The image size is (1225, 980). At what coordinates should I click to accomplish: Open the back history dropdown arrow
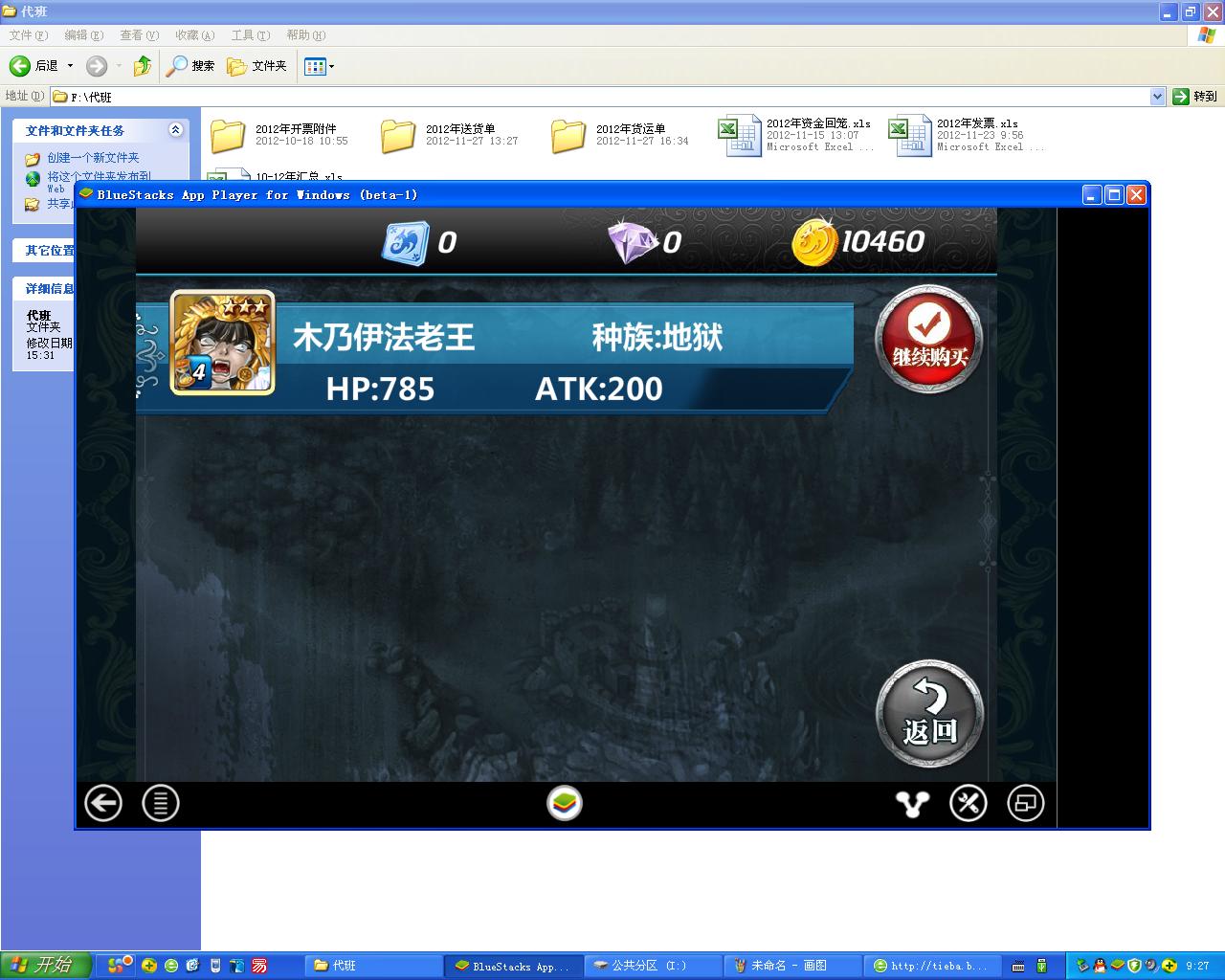pos(70,66)
